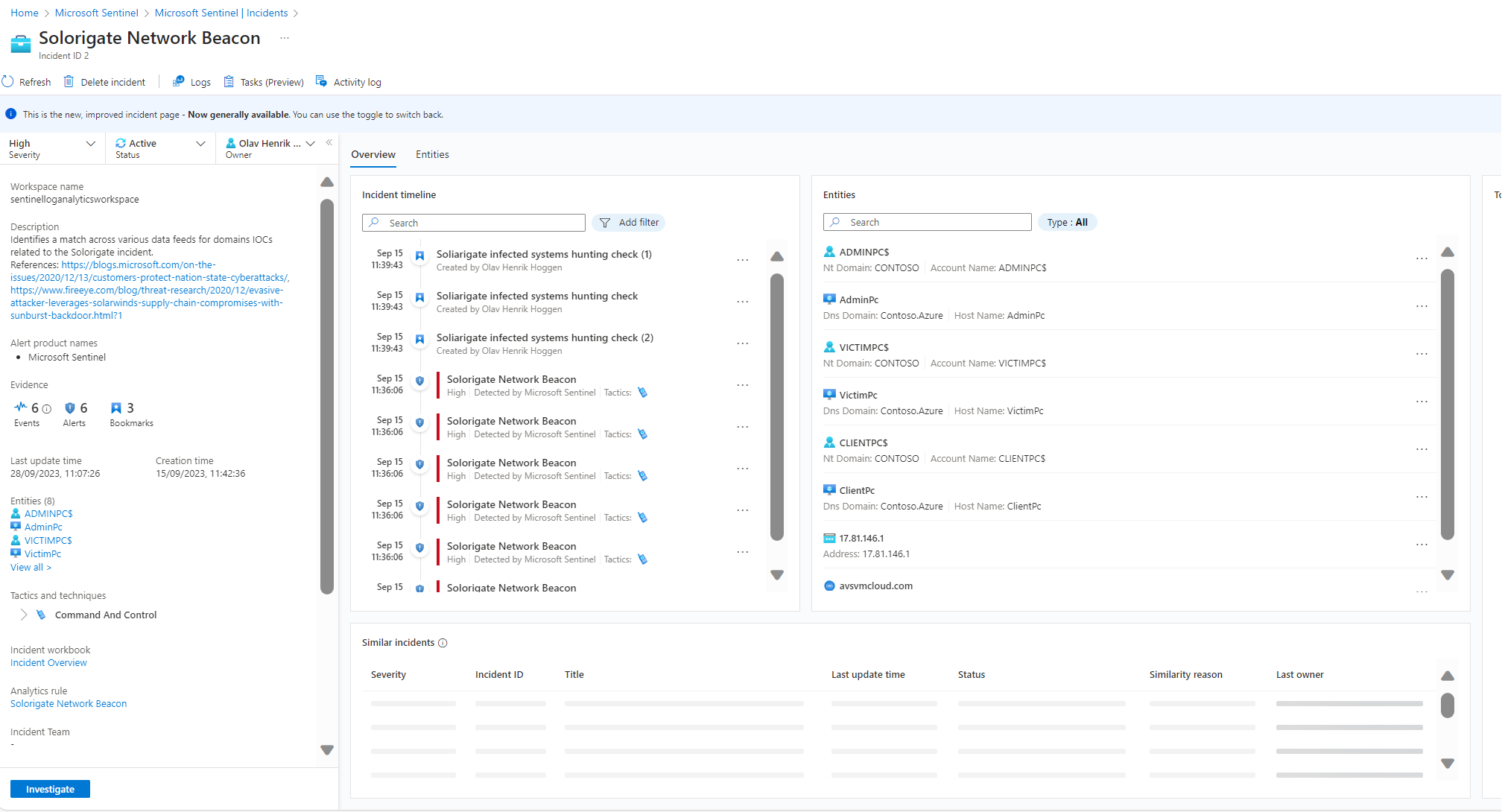Open VICTIMPC$ entity link in left pane
Image resolution: width=1502 pixels, height=812 pixels.
point(48,540)
